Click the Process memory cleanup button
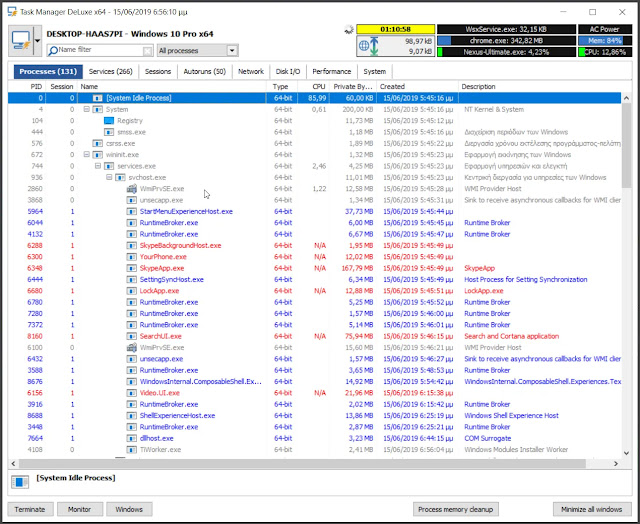640x524 pixels. (456, 509)
